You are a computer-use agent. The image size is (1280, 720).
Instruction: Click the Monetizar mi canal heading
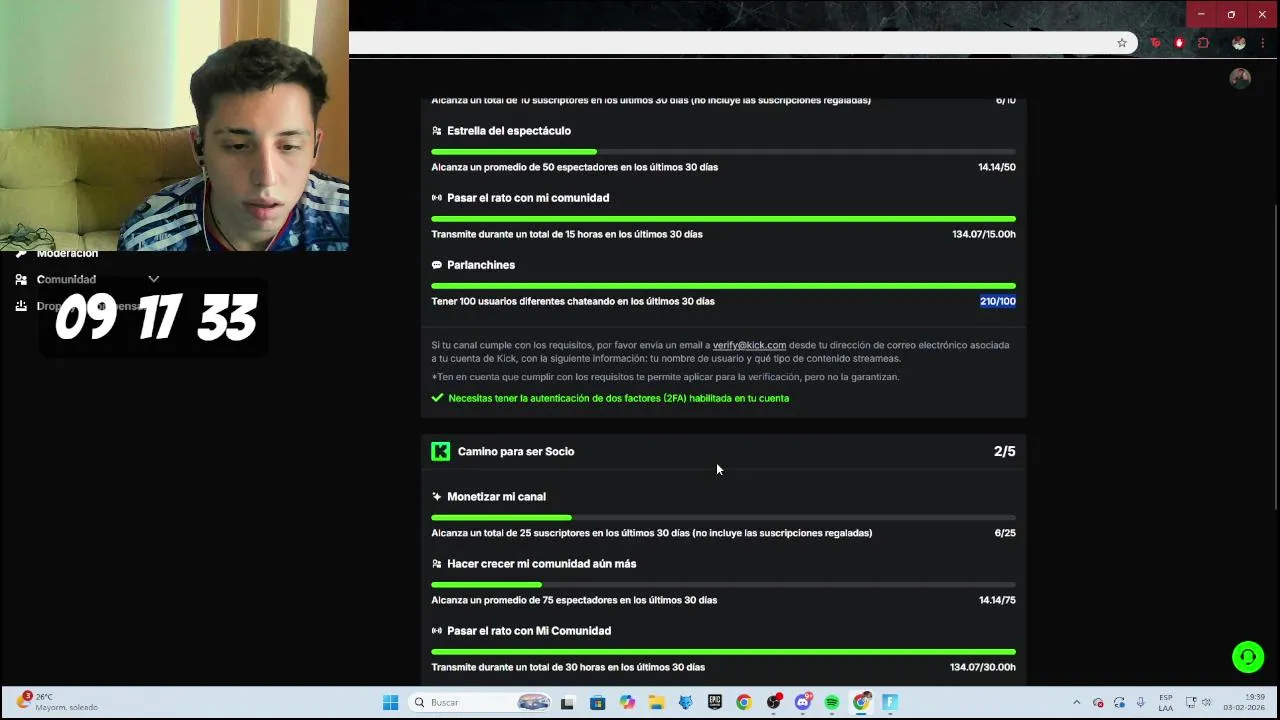point(496,497)
